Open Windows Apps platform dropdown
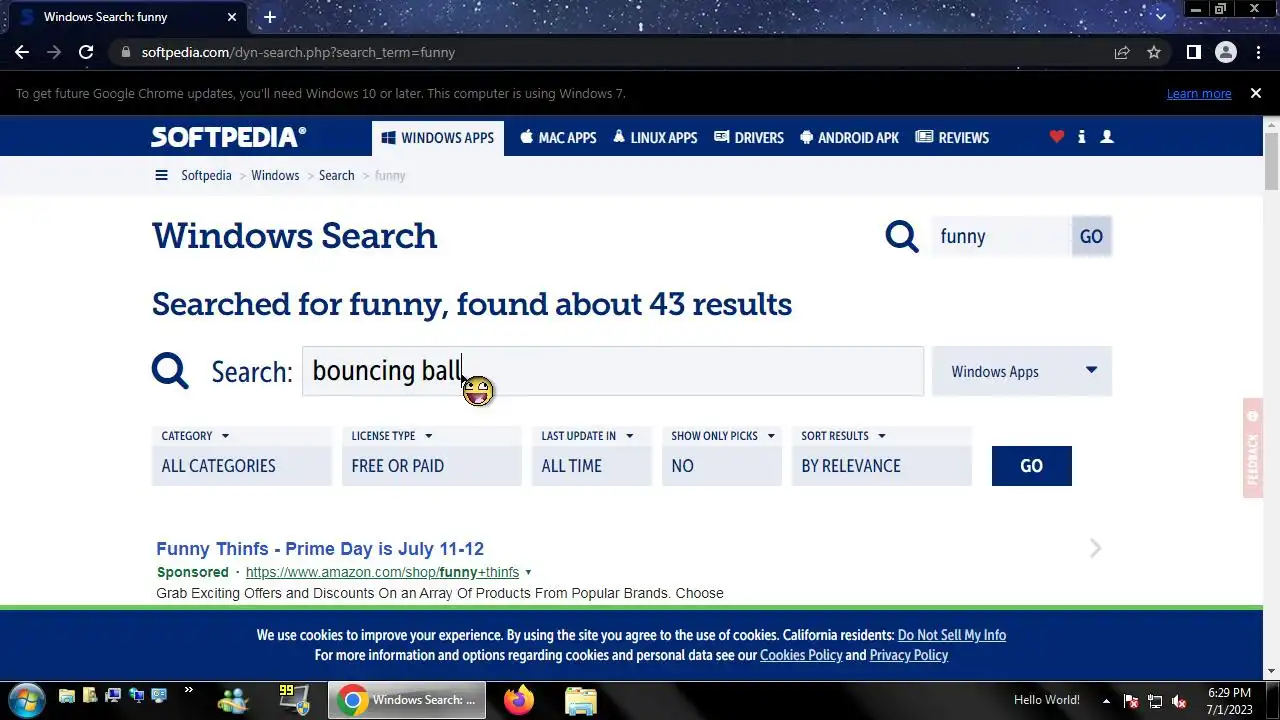 [x=1022, y=371]
